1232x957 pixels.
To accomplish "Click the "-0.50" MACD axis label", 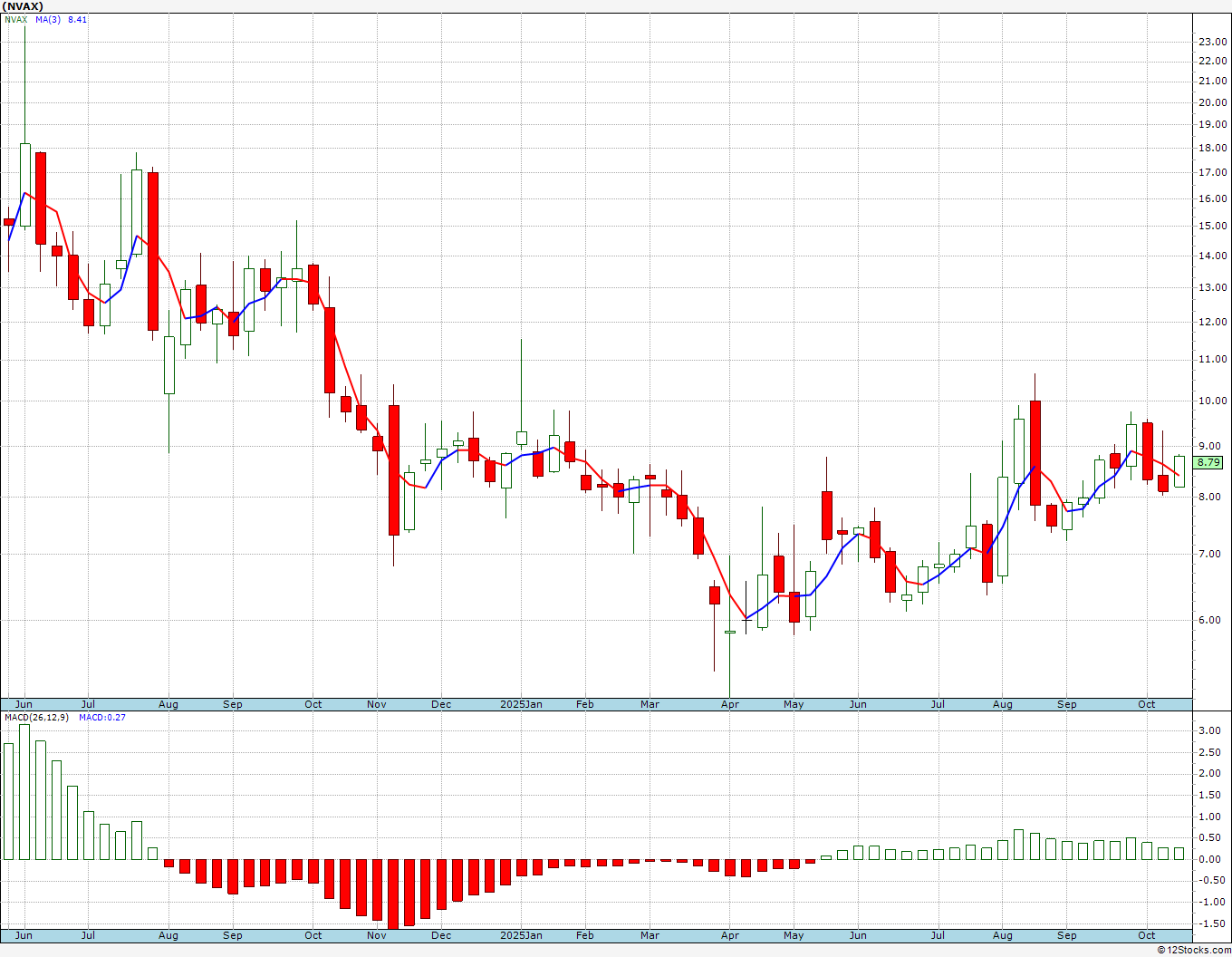I will (1211, 880).
